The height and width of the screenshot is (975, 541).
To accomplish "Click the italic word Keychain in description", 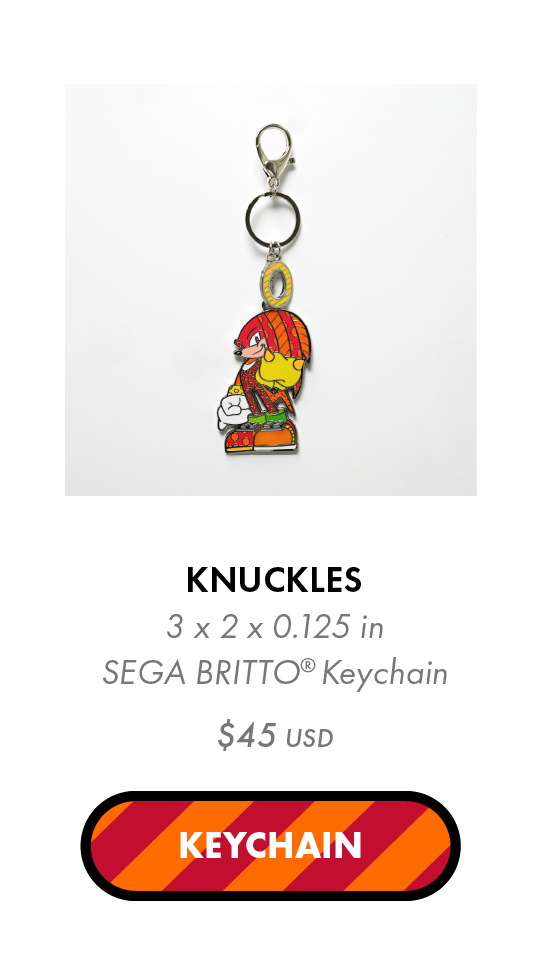I will (x=386, y=675).
